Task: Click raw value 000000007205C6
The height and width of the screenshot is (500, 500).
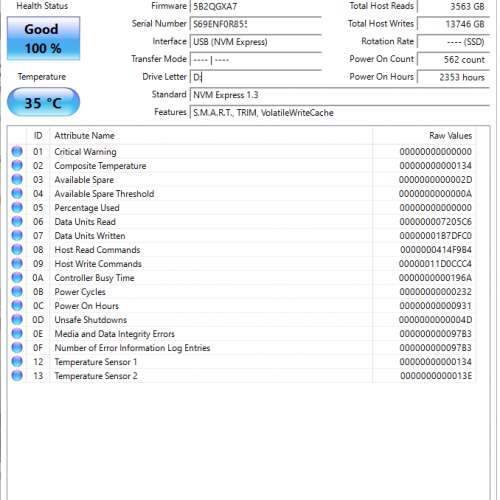Action: coord(435,222)
